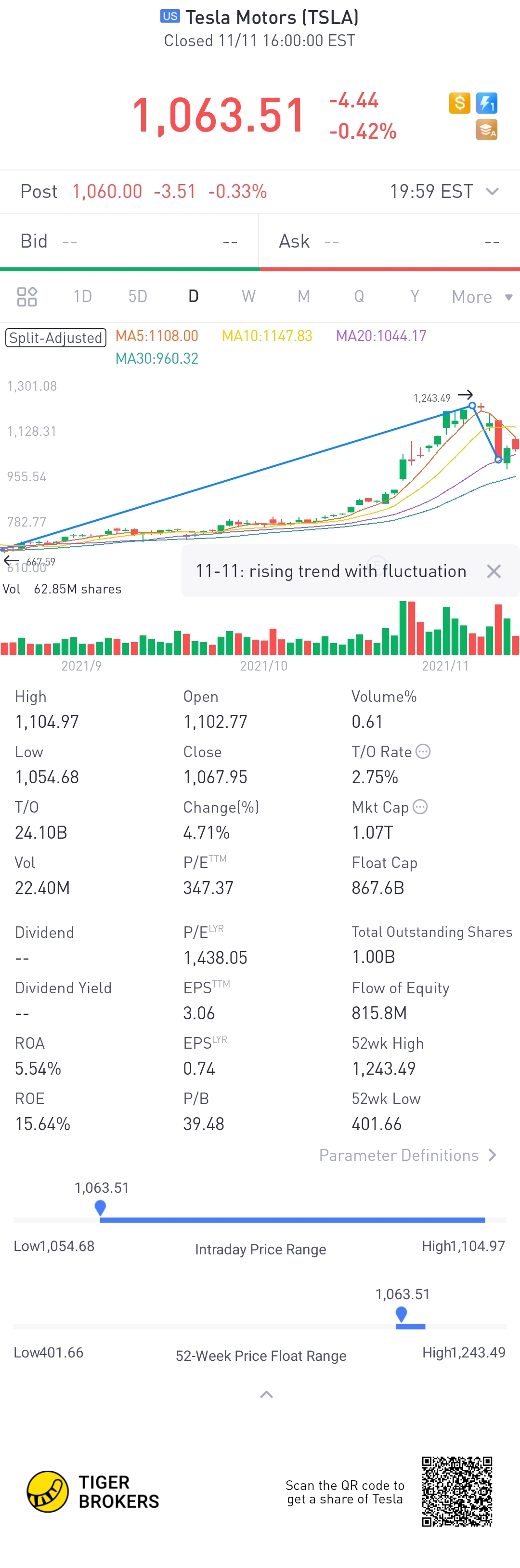Tap the T/O value 24.10B
The image size is (520, 1568).
pyautogui.click(x=41, y=833)
